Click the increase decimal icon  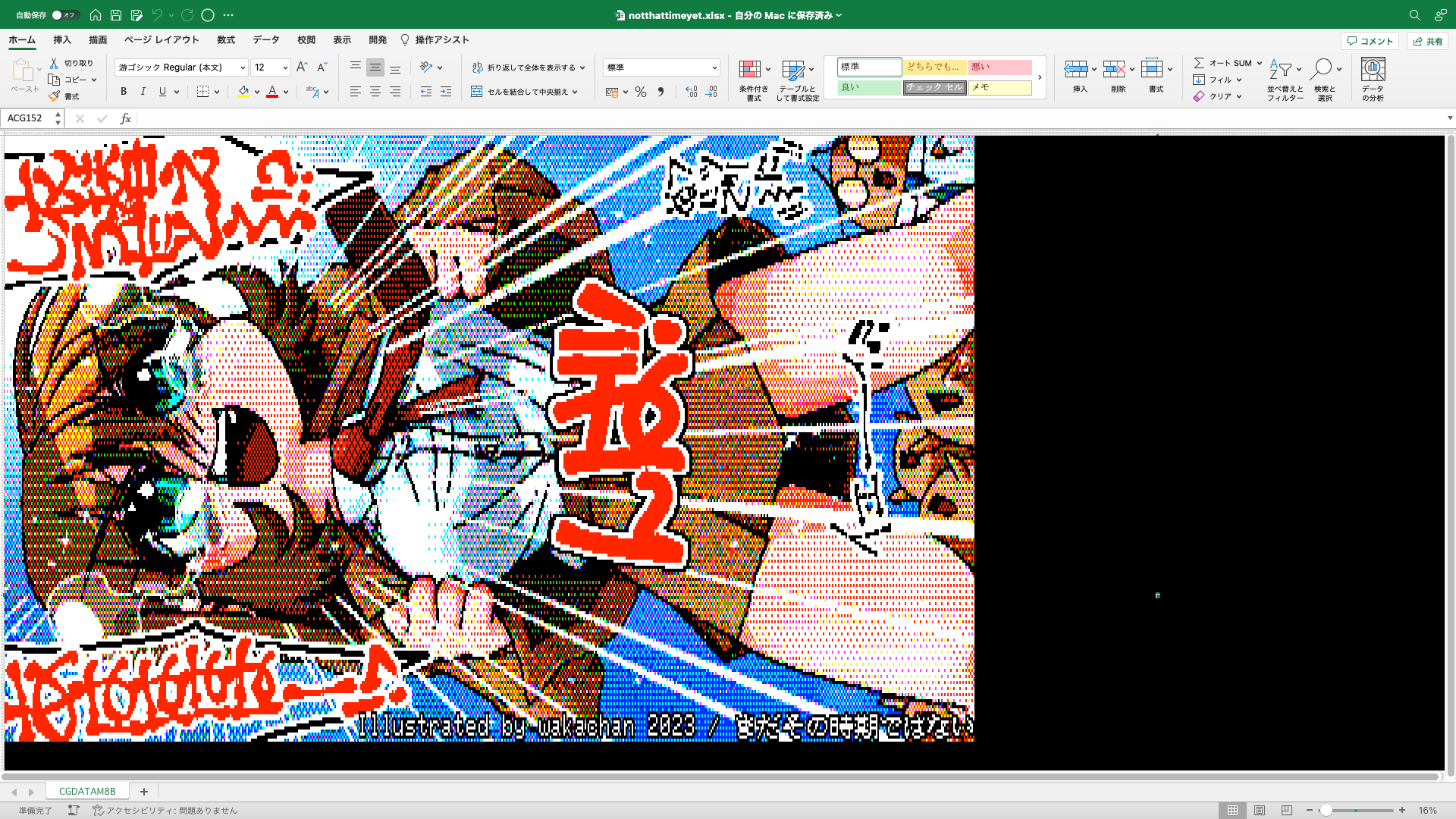point(691,92)
